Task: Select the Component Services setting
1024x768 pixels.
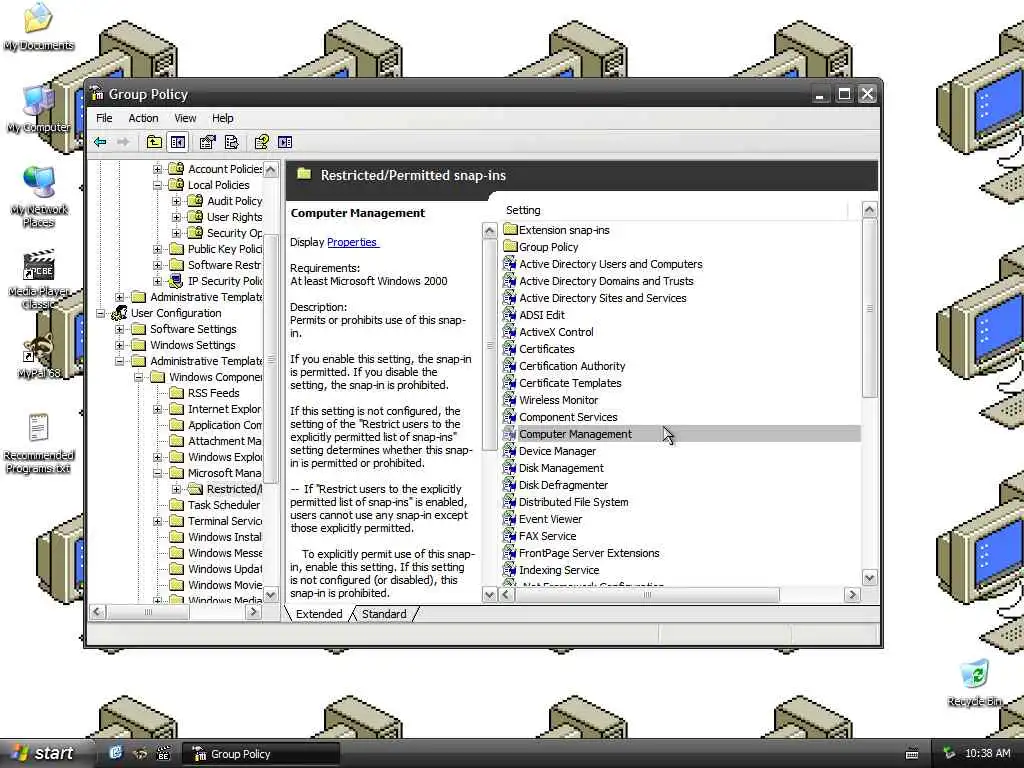Action: pyautogui.click(x=568, y=417)
